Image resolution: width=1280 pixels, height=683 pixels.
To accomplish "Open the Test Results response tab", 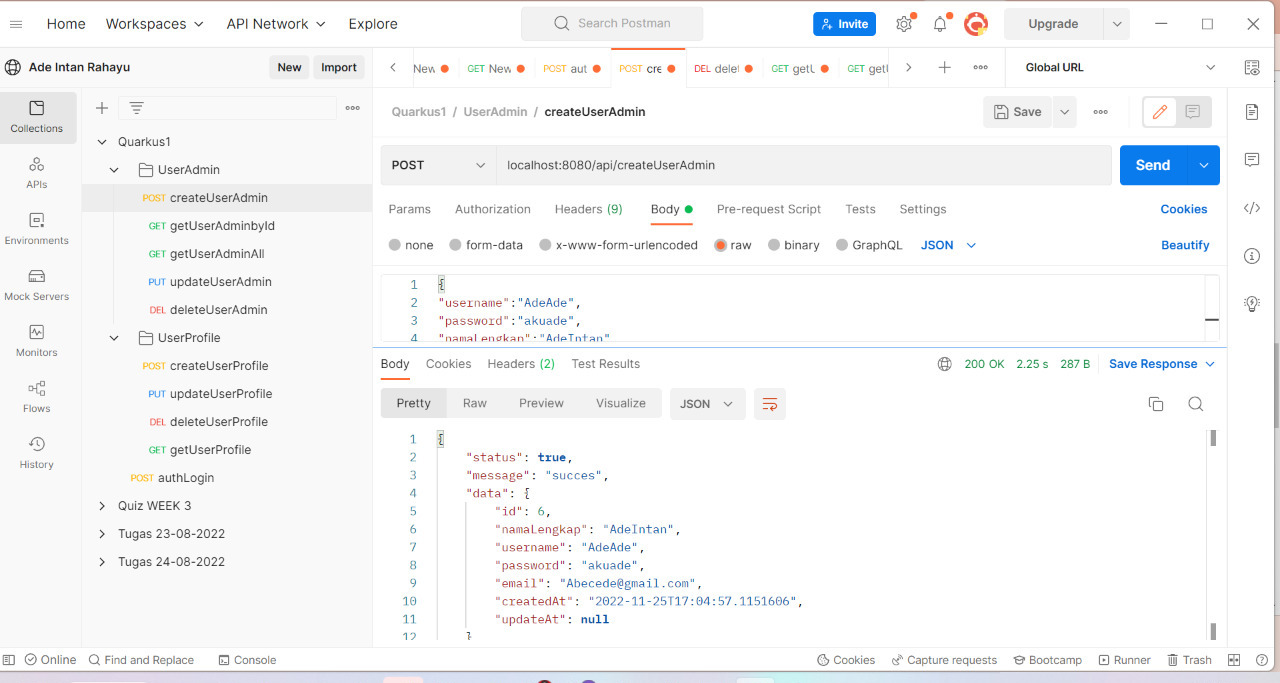I will click(x=605, y=364).
